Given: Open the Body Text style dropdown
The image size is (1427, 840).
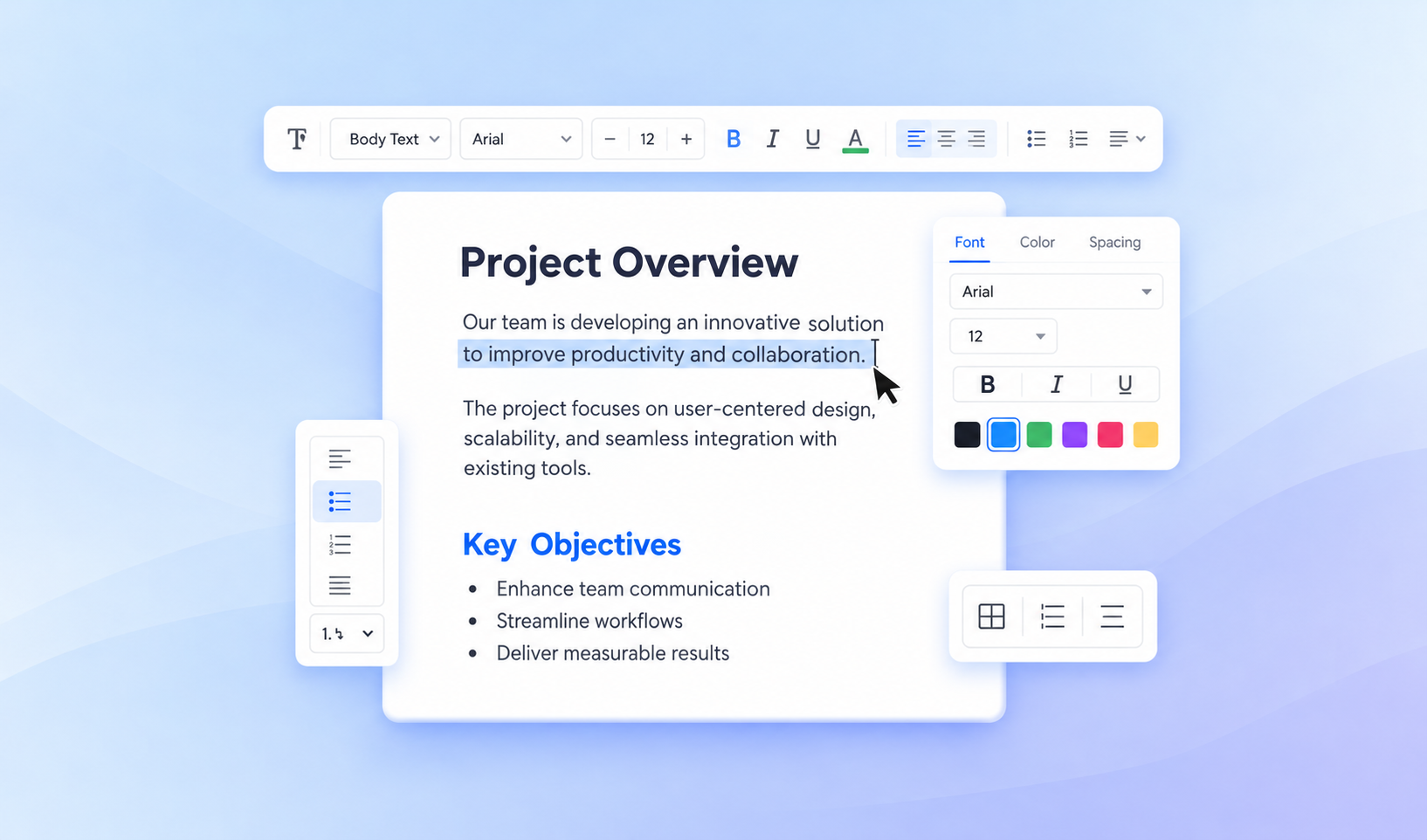Looking at the screenshot, I should (390, 139).
